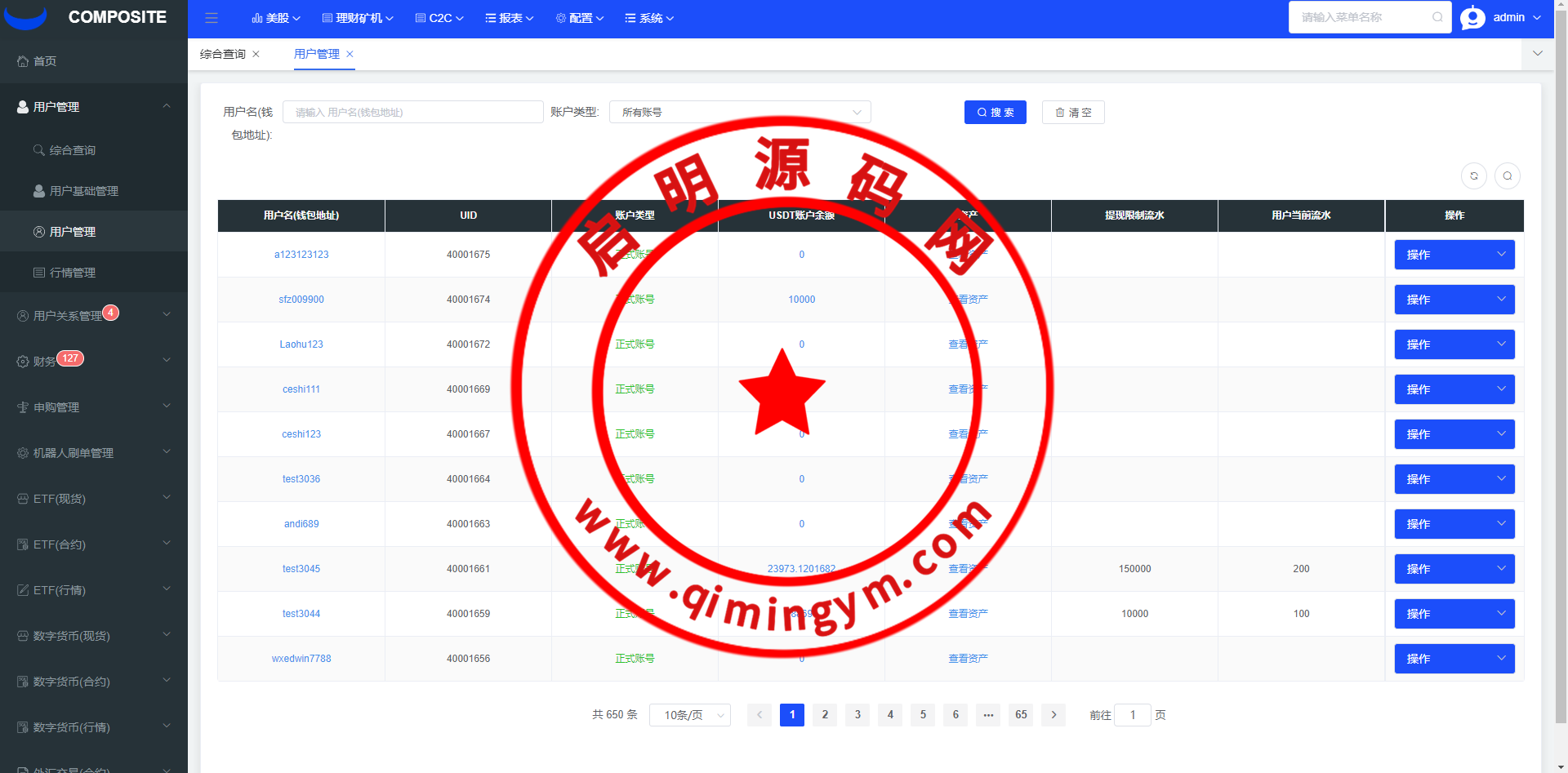
Task: Click the round search toggle icon
Action: point(1508,175)
